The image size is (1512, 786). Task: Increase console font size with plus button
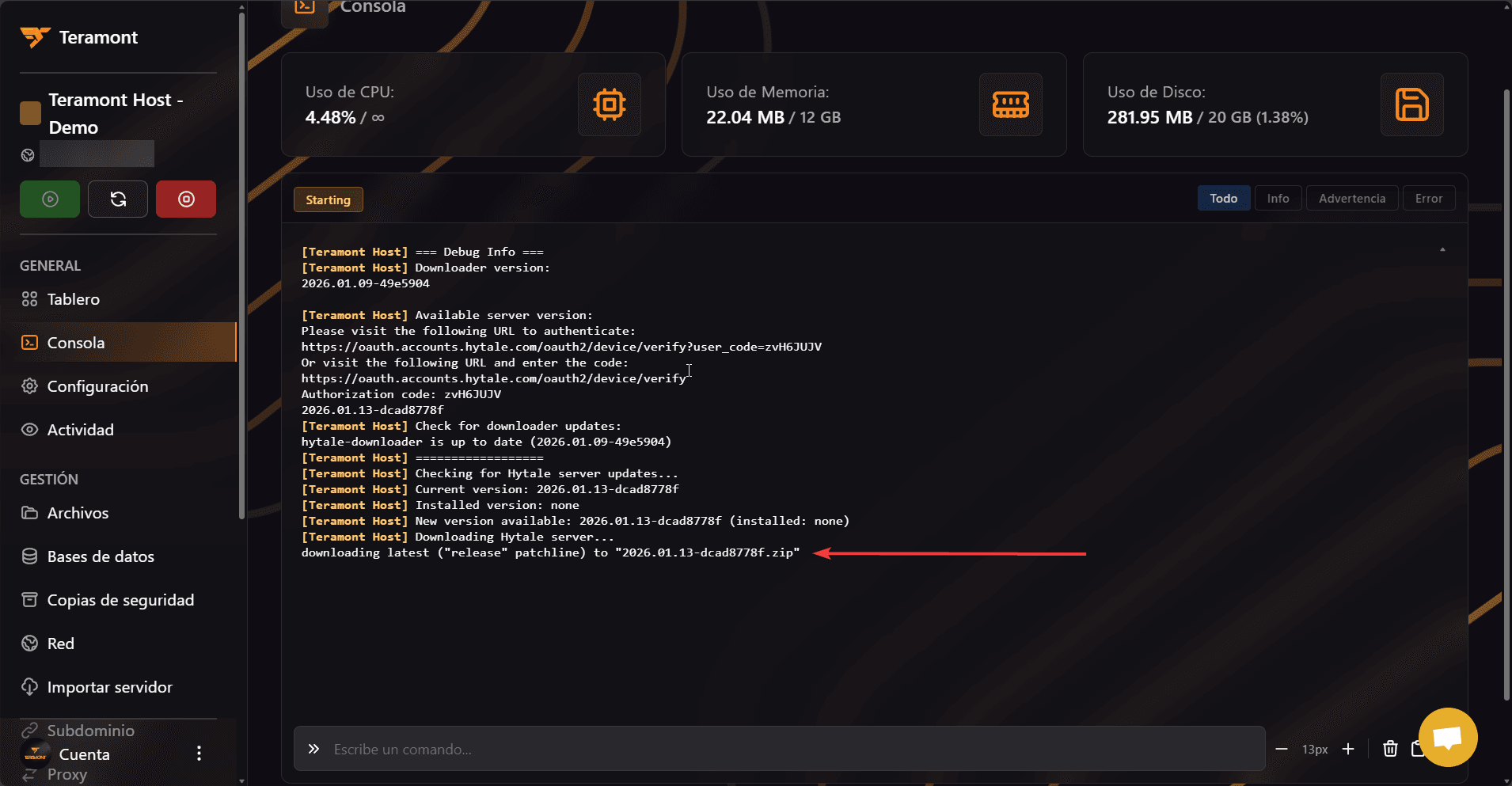[x=1348, y=749]
